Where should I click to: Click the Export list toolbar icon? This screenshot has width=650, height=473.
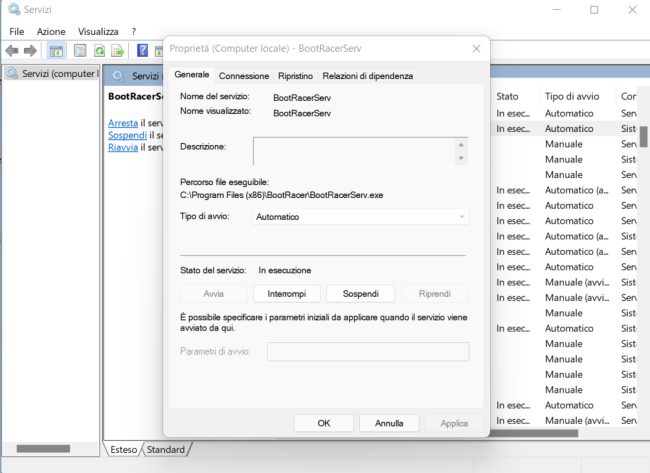[118, 51]
